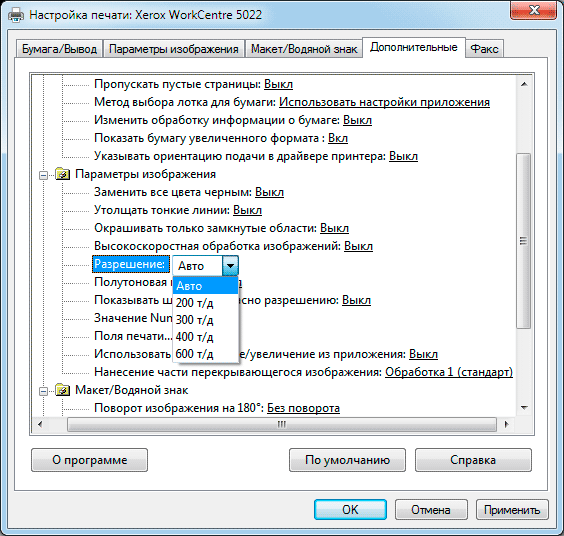
Task: Click horizontal scrollbar right arrow
Action: (x=506, y=424)
